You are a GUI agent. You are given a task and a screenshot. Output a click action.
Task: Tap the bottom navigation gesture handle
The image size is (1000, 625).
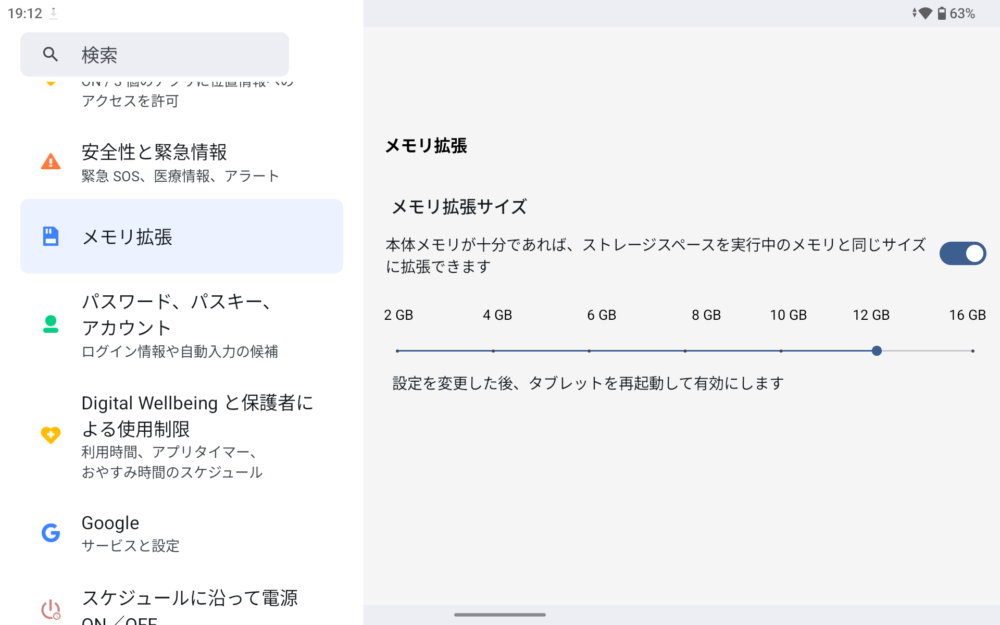(x=500, y=614)
